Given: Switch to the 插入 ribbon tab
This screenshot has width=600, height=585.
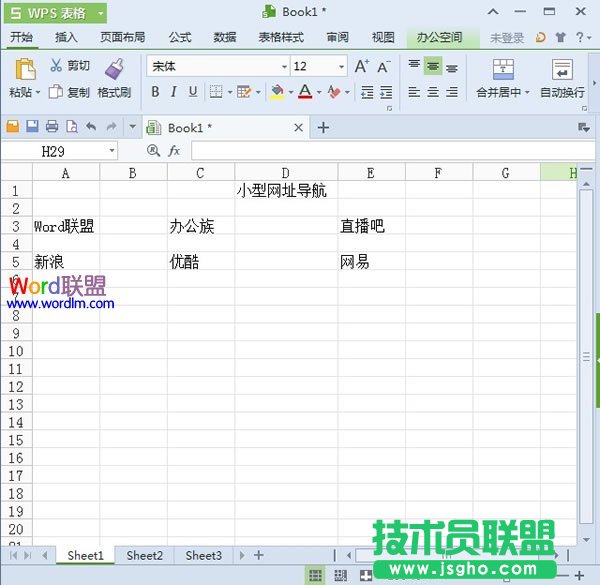Looking at the screenshot, I should 66,37.
